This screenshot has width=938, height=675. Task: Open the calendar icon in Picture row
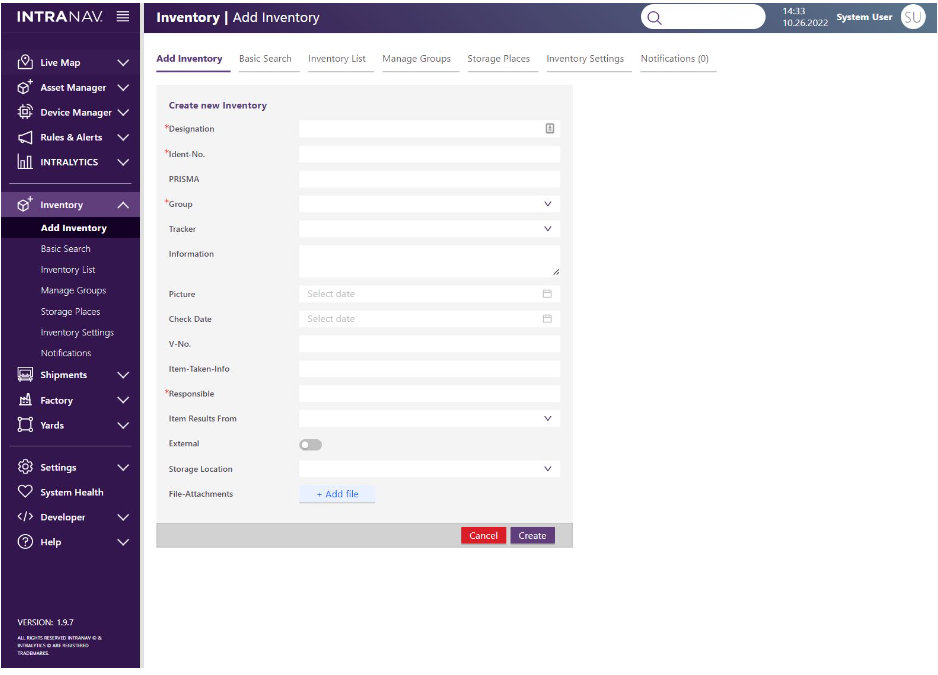[x=547, y=294]
